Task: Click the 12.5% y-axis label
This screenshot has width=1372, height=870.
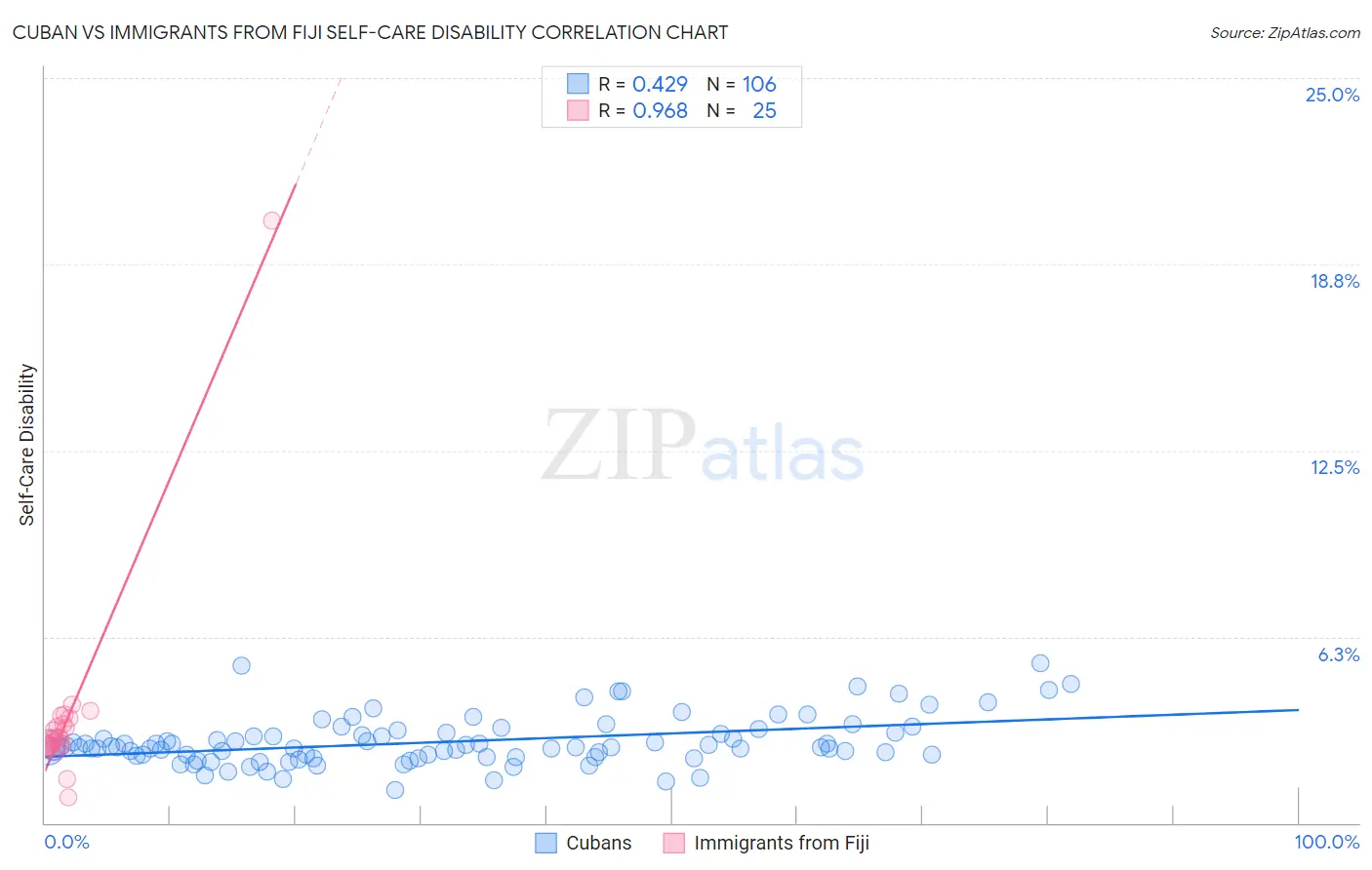Action: point(1334,467)
